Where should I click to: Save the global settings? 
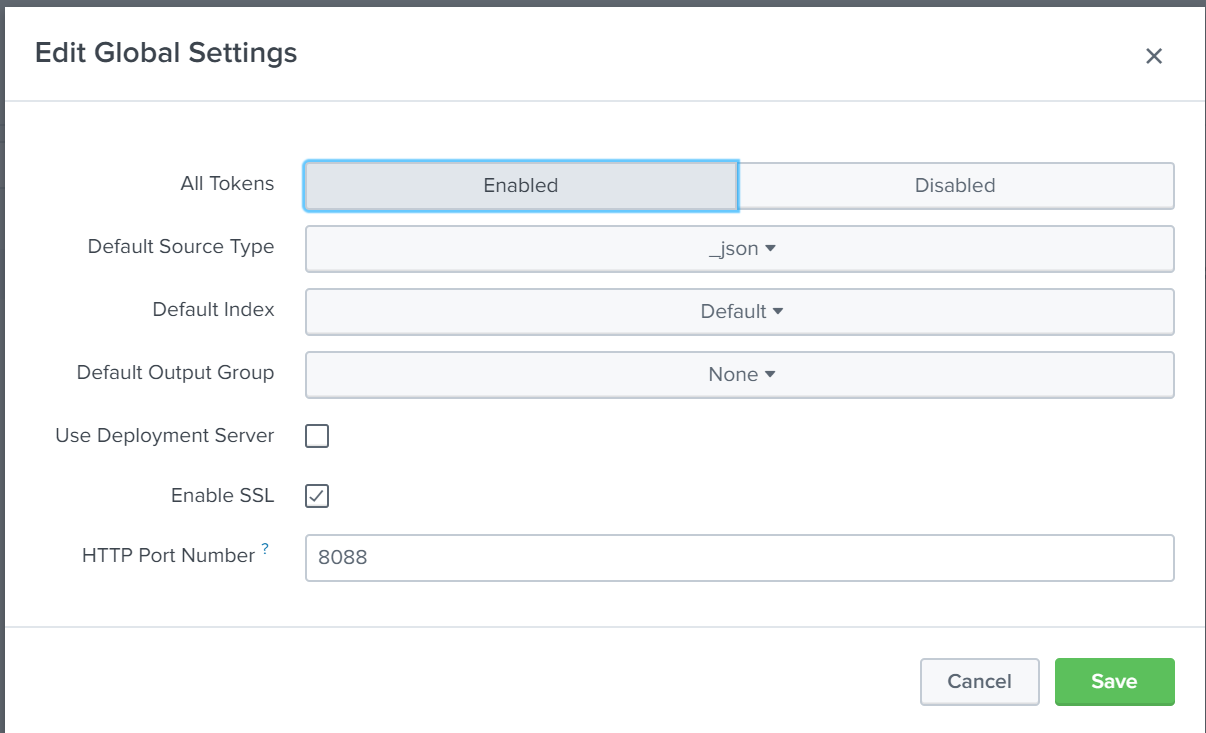(1114, 681)
